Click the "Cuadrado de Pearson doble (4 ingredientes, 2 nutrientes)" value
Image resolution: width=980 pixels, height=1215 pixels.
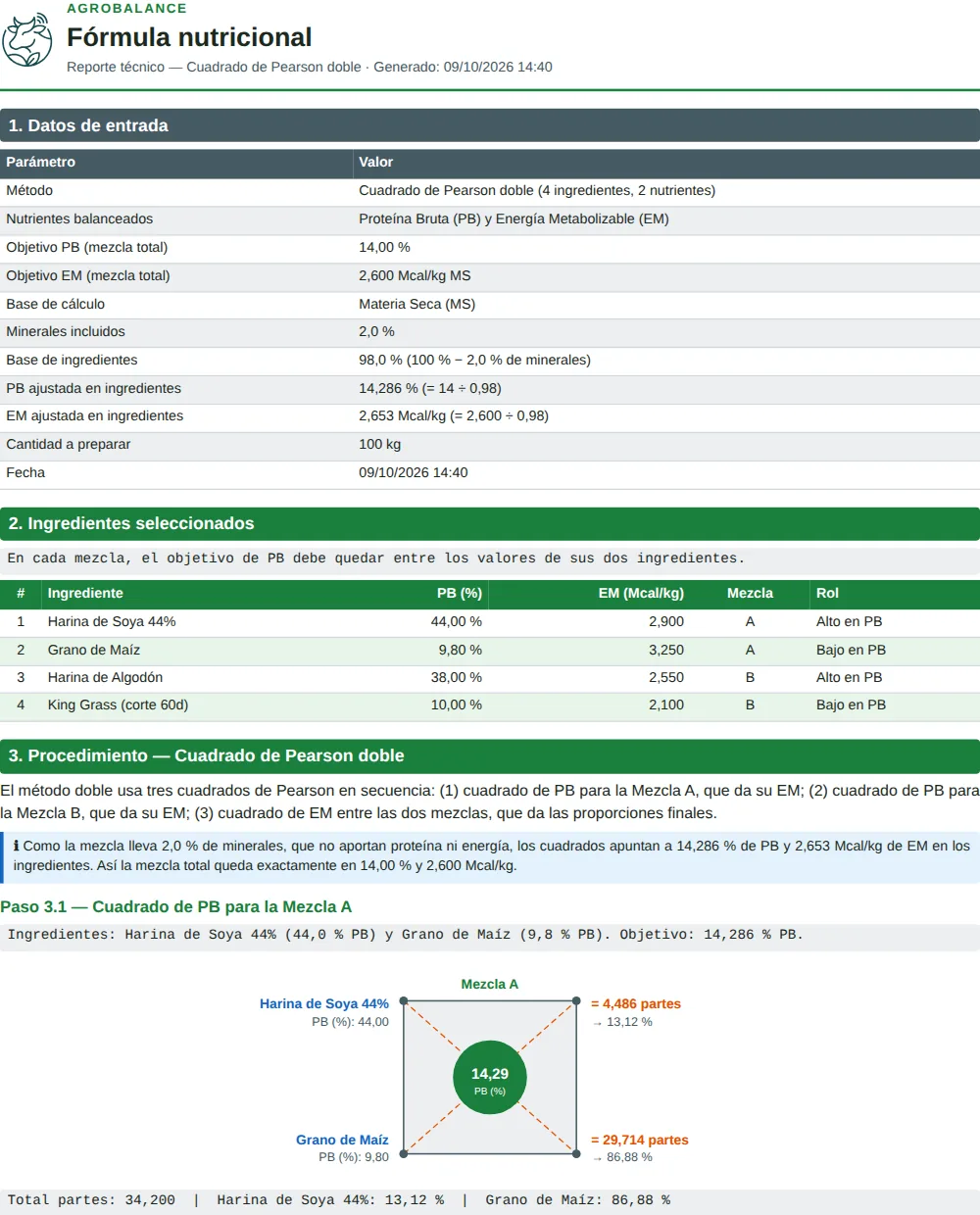point(537,190)
